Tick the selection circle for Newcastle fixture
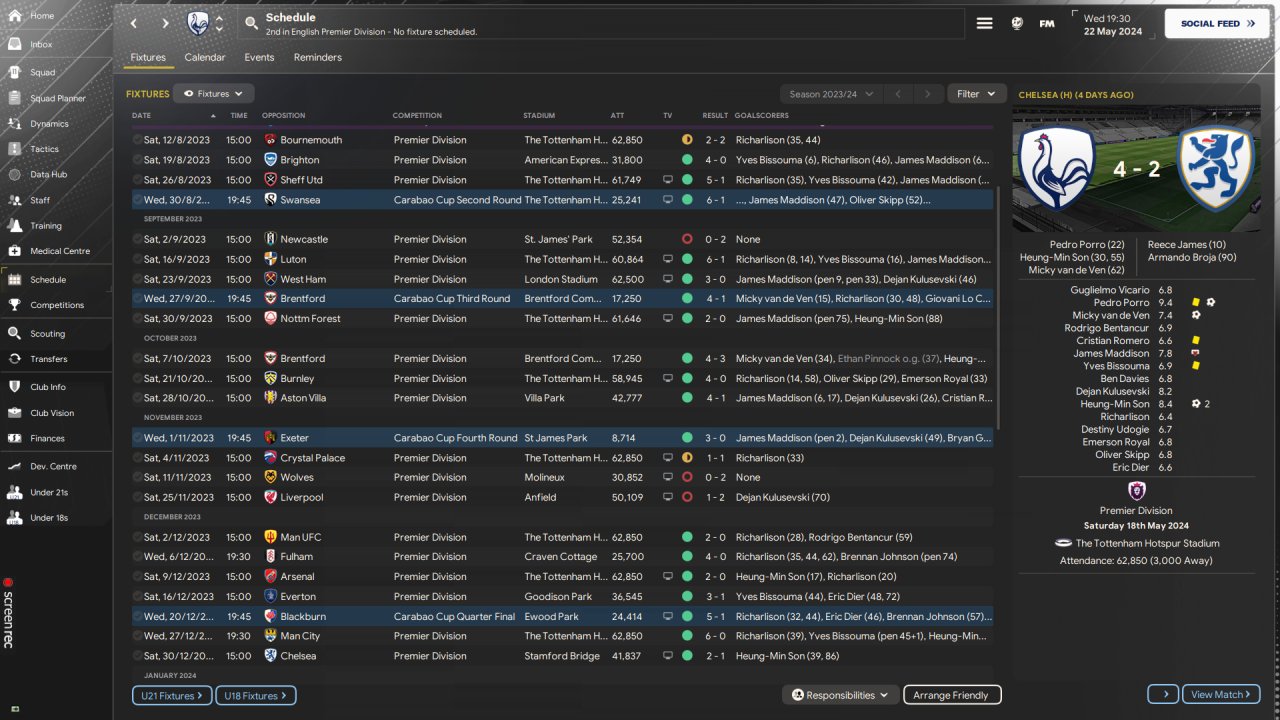Screen dimensions: 1280x720 tap(138, 240)
